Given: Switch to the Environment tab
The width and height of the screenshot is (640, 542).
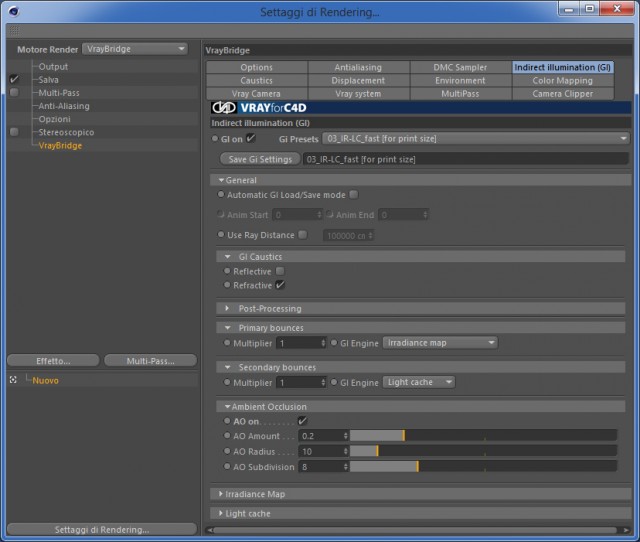Looking at the screenshot, I should (x=460, y=80).
